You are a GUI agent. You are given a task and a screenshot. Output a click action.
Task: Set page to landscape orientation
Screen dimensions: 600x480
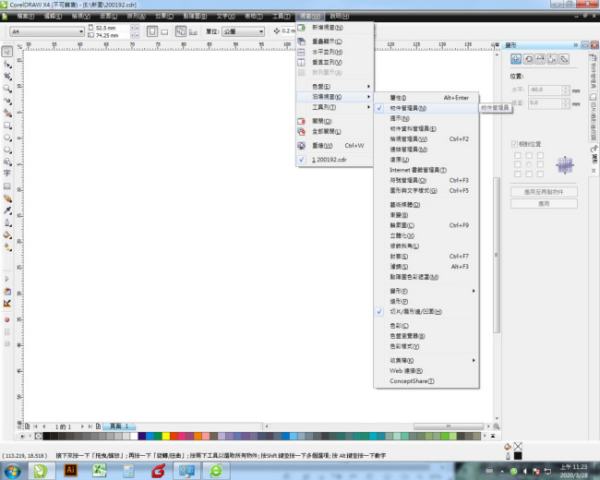[x=165, y=32]
